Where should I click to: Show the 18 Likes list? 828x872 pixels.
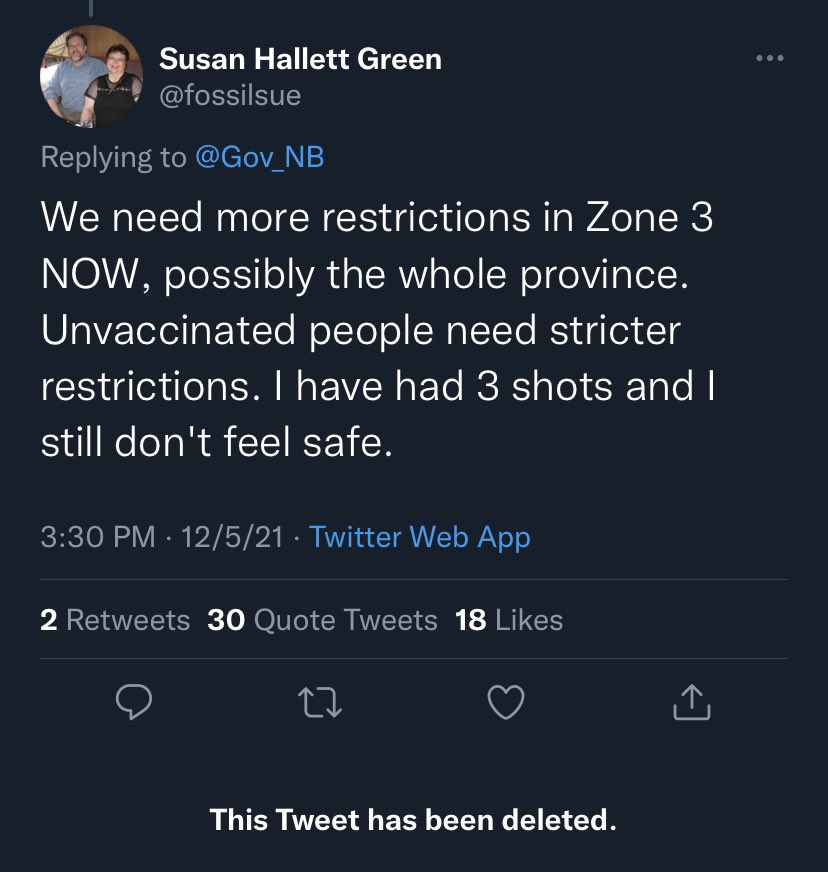pyautogui.click(x=508, y=620)
